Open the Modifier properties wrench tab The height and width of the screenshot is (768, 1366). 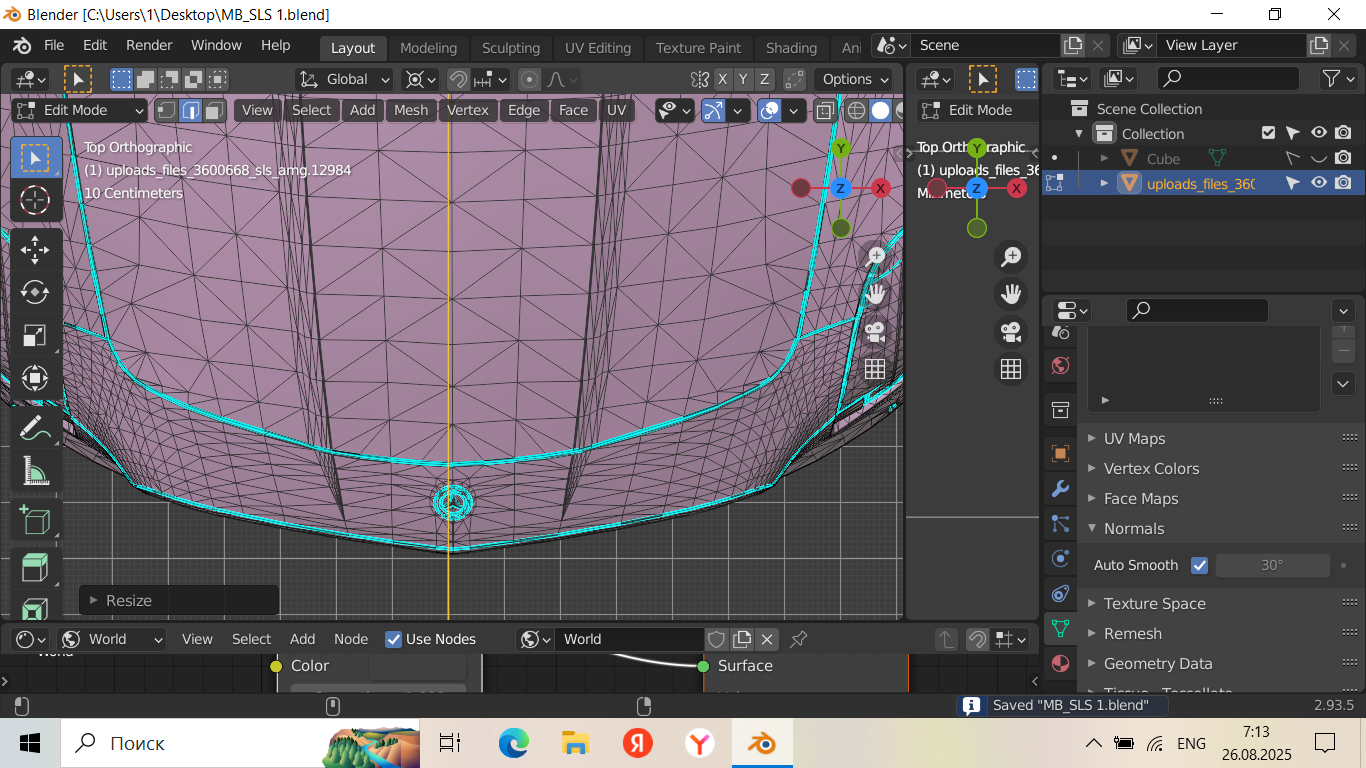[1060, 489]
